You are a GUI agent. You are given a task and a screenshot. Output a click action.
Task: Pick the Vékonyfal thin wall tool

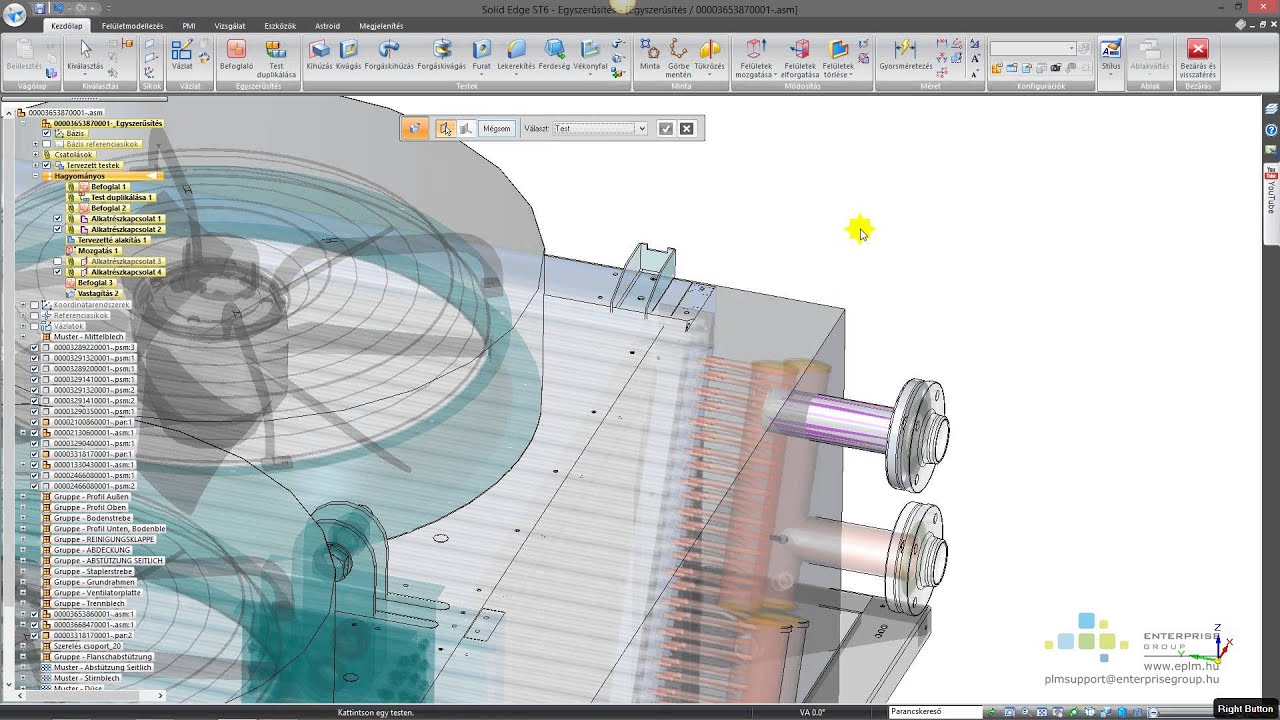click(x=590, y=55)
